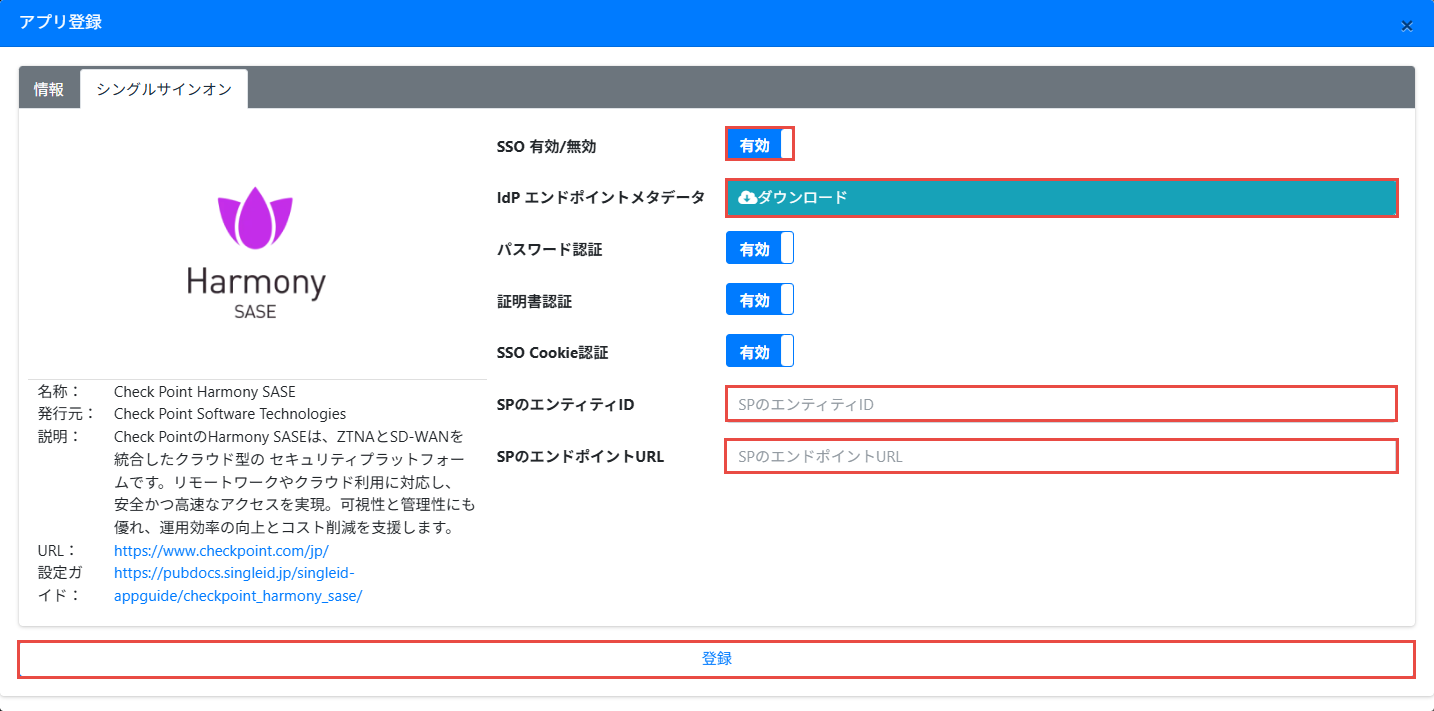Click the IdP エンドポイントメタデータ label
The width and height of the screenshot is (1434, 711).
click(x=600, y=198)
